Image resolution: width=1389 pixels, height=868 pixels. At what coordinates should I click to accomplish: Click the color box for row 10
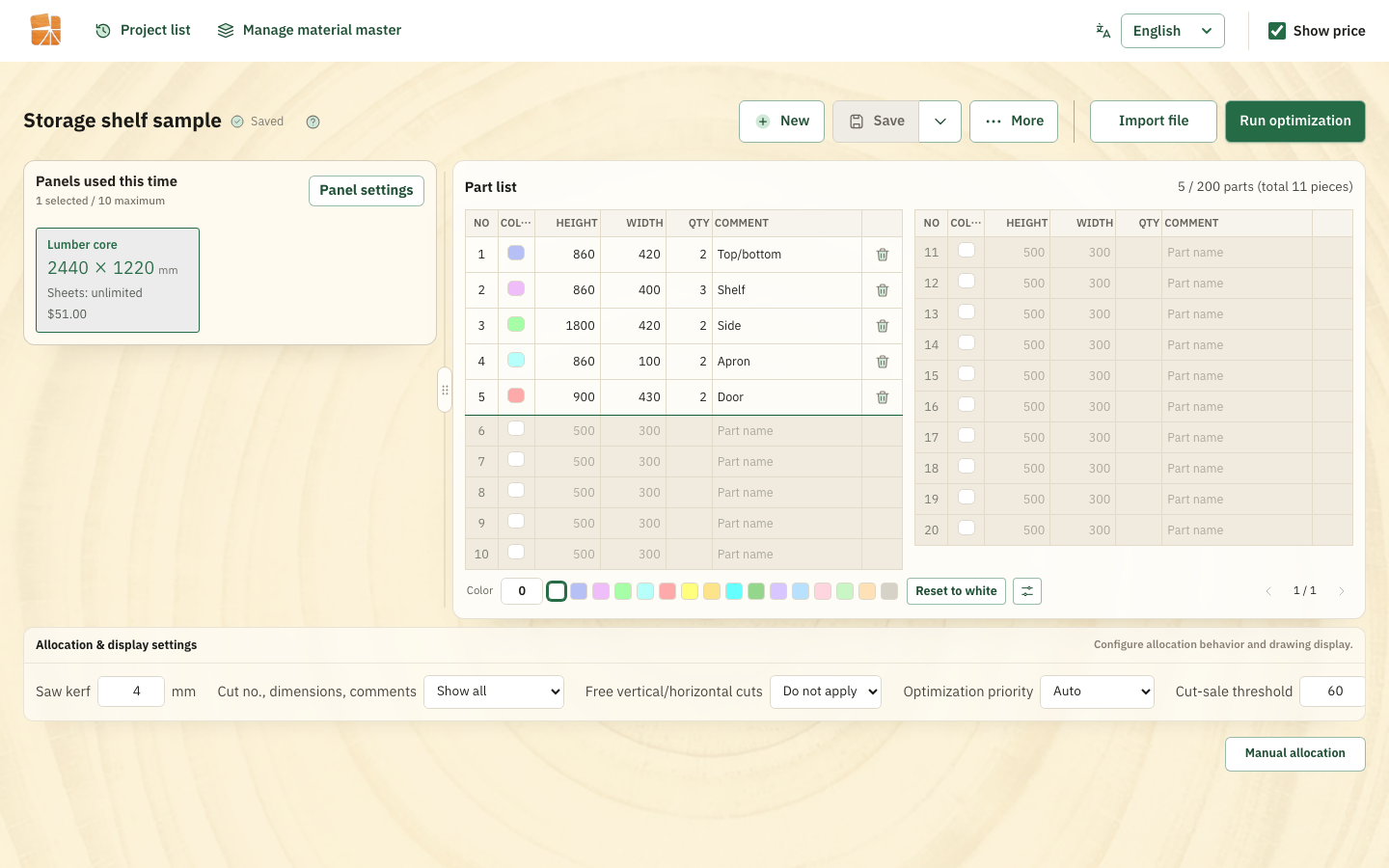pos(516,553)
